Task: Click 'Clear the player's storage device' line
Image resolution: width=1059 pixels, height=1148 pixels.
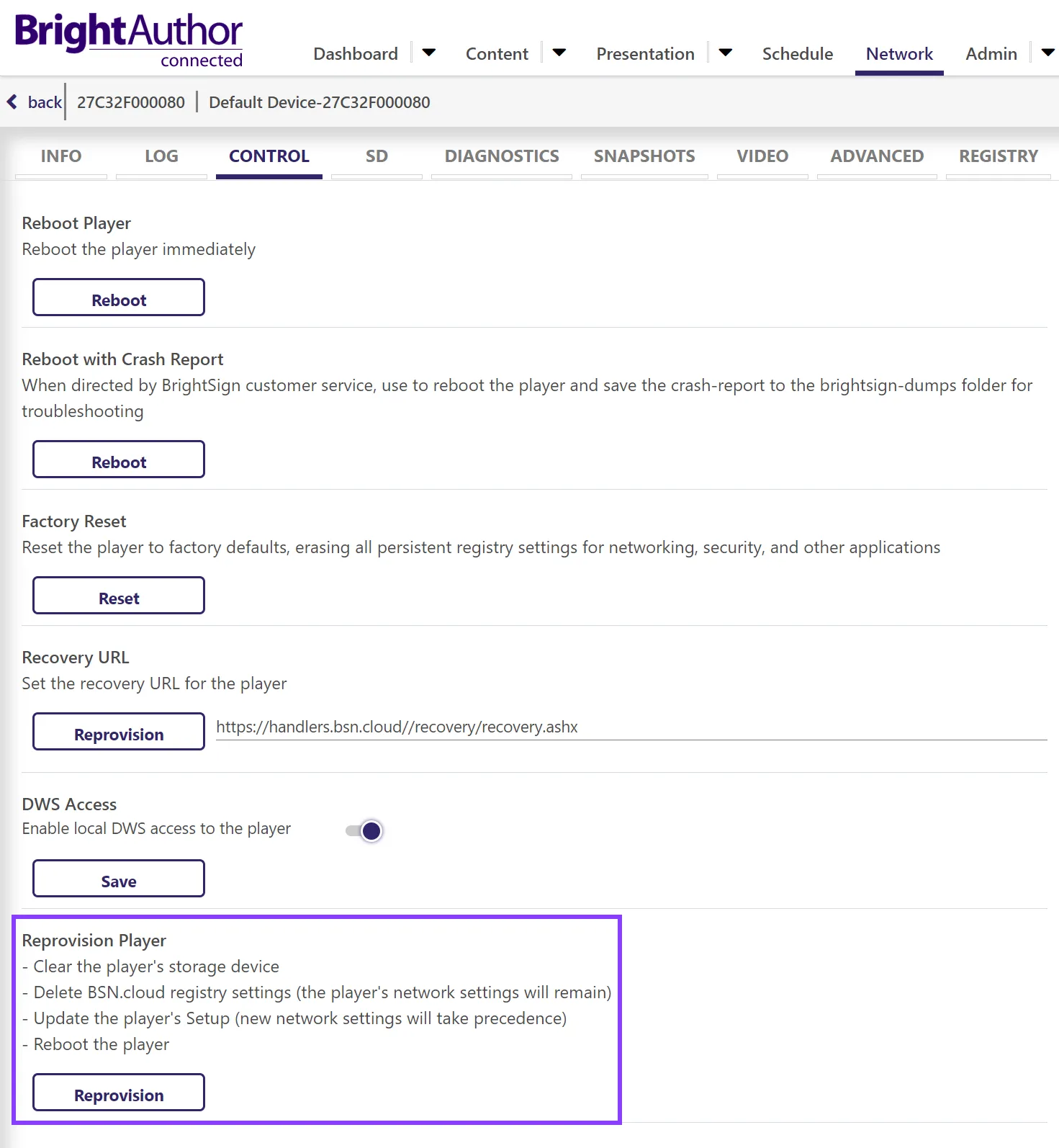Action: pyautogui.click(x=150, y=967)
